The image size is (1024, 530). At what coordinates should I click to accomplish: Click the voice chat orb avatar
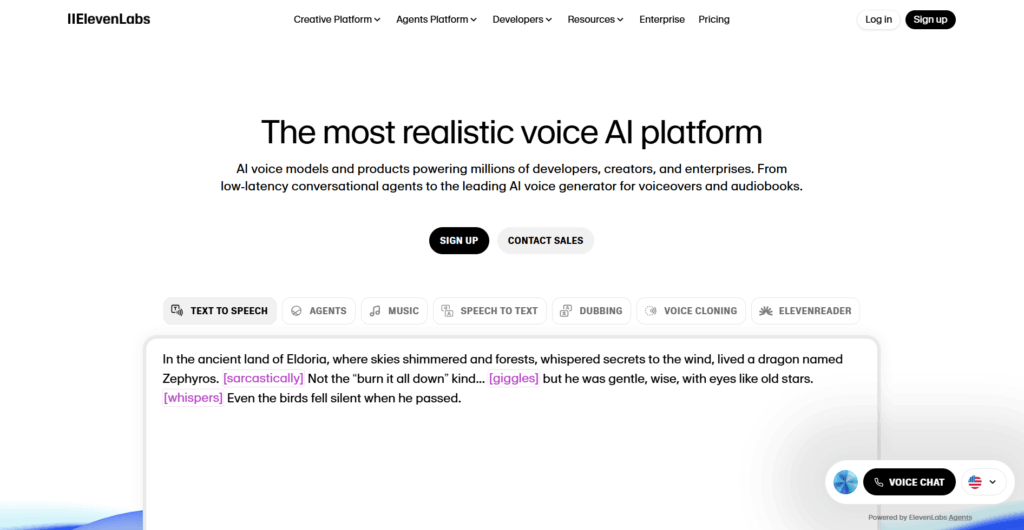tap(845, 482)
